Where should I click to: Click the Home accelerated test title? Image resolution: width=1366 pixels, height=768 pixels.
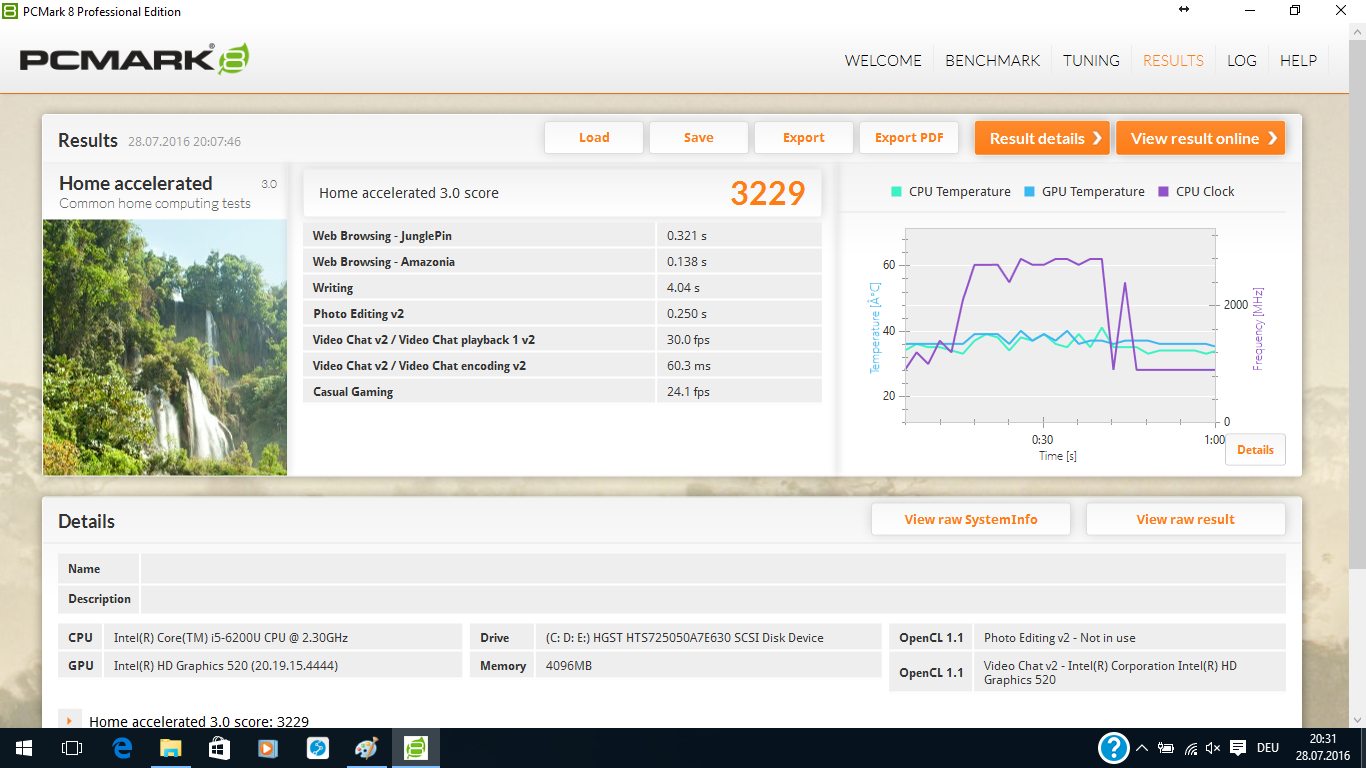[136, 183]
